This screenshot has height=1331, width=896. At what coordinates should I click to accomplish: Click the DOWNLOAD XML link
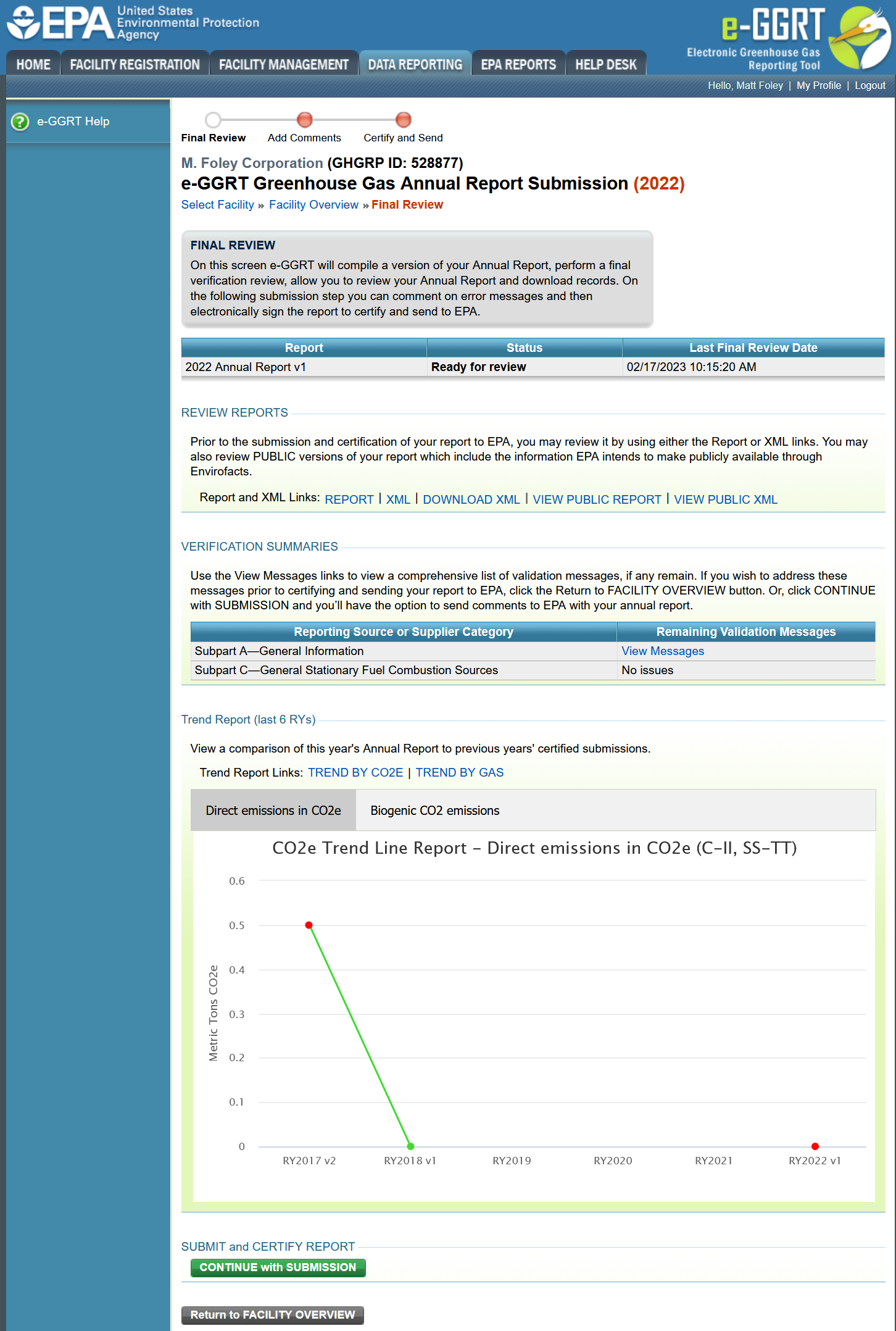(471, 499)
